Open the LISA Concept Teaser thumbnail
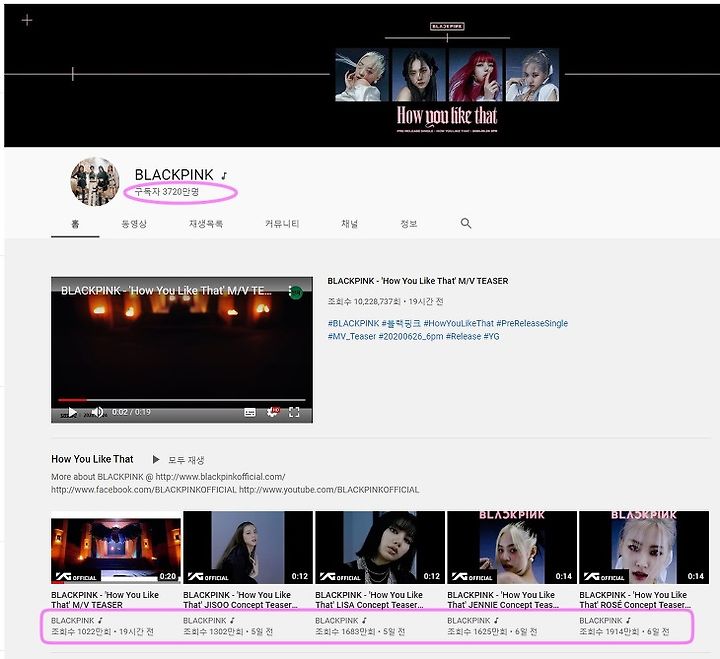 [x=380, y=547]
